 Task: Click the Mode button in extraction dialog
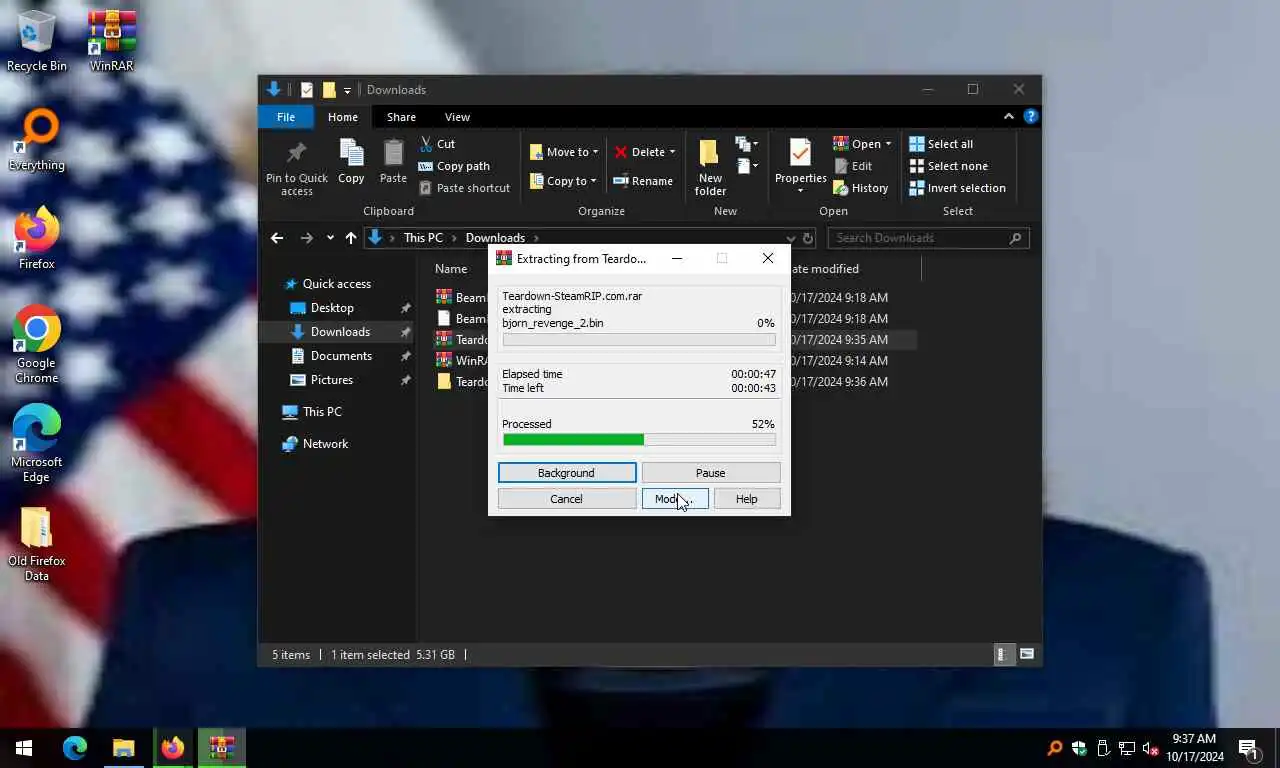[675, 499]
